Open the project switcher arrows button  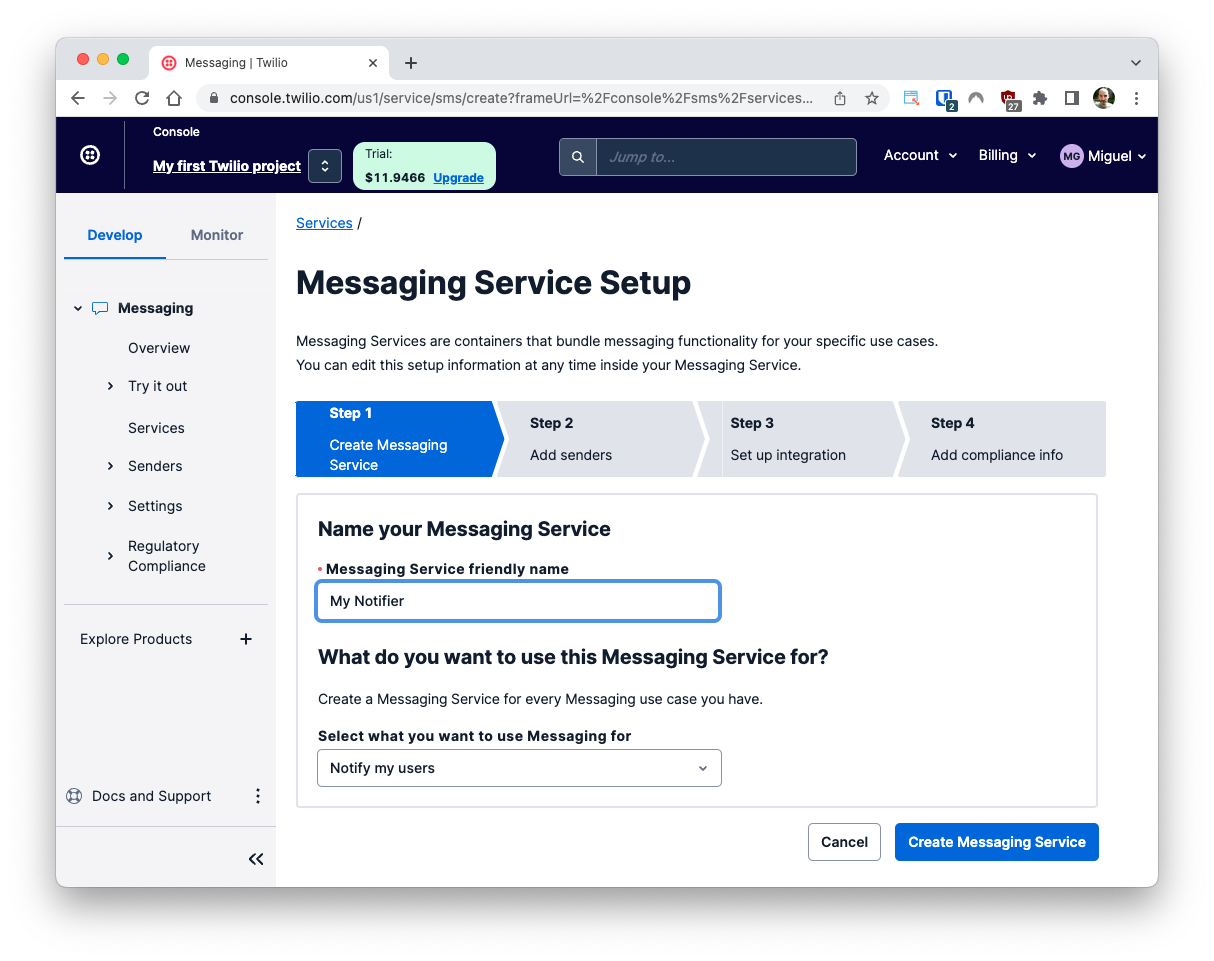point(325,166)
